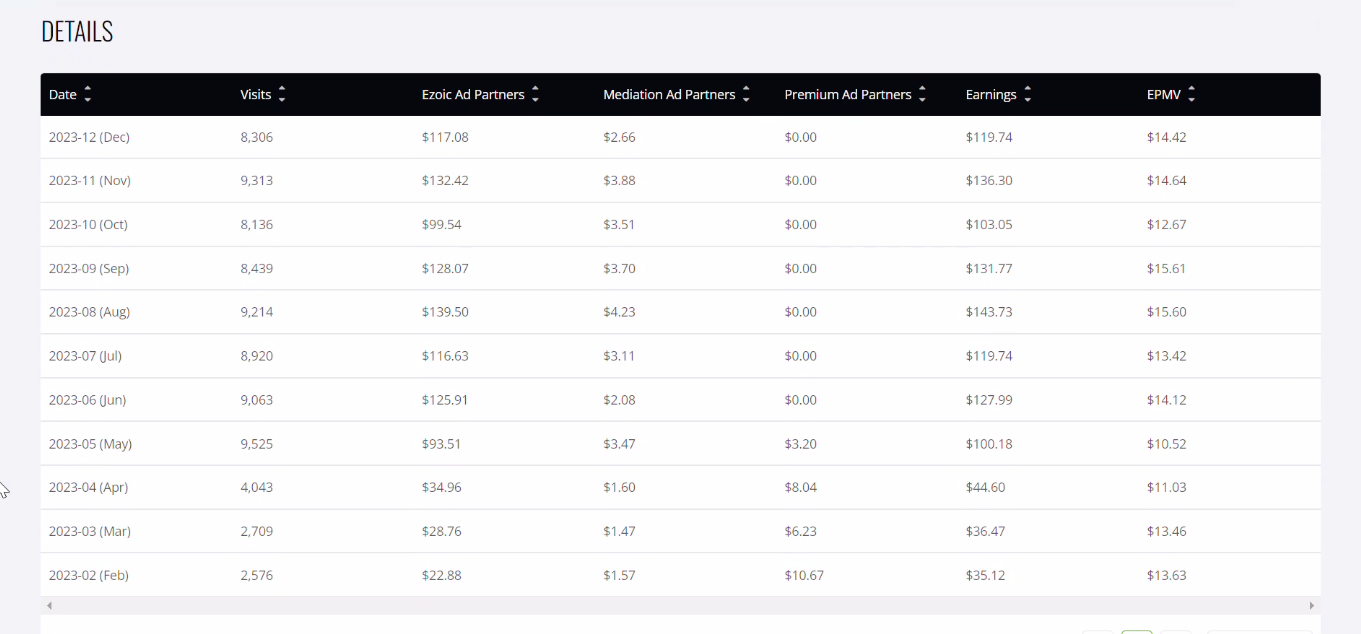
Task: Click the 9,525 visits value
Action: click(x=257, y=444)
